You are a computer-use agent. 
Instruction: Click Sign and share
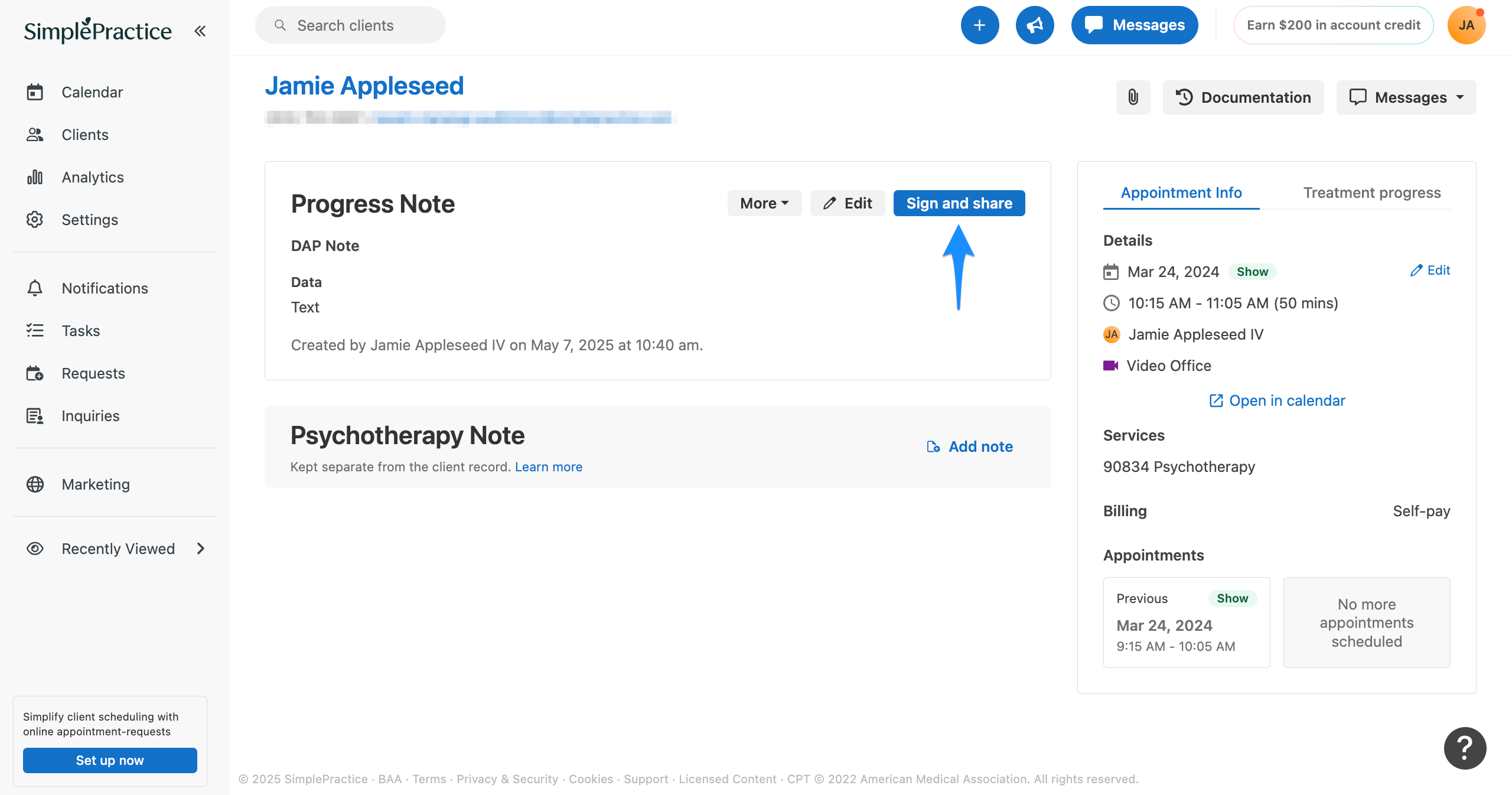(959, 203)
